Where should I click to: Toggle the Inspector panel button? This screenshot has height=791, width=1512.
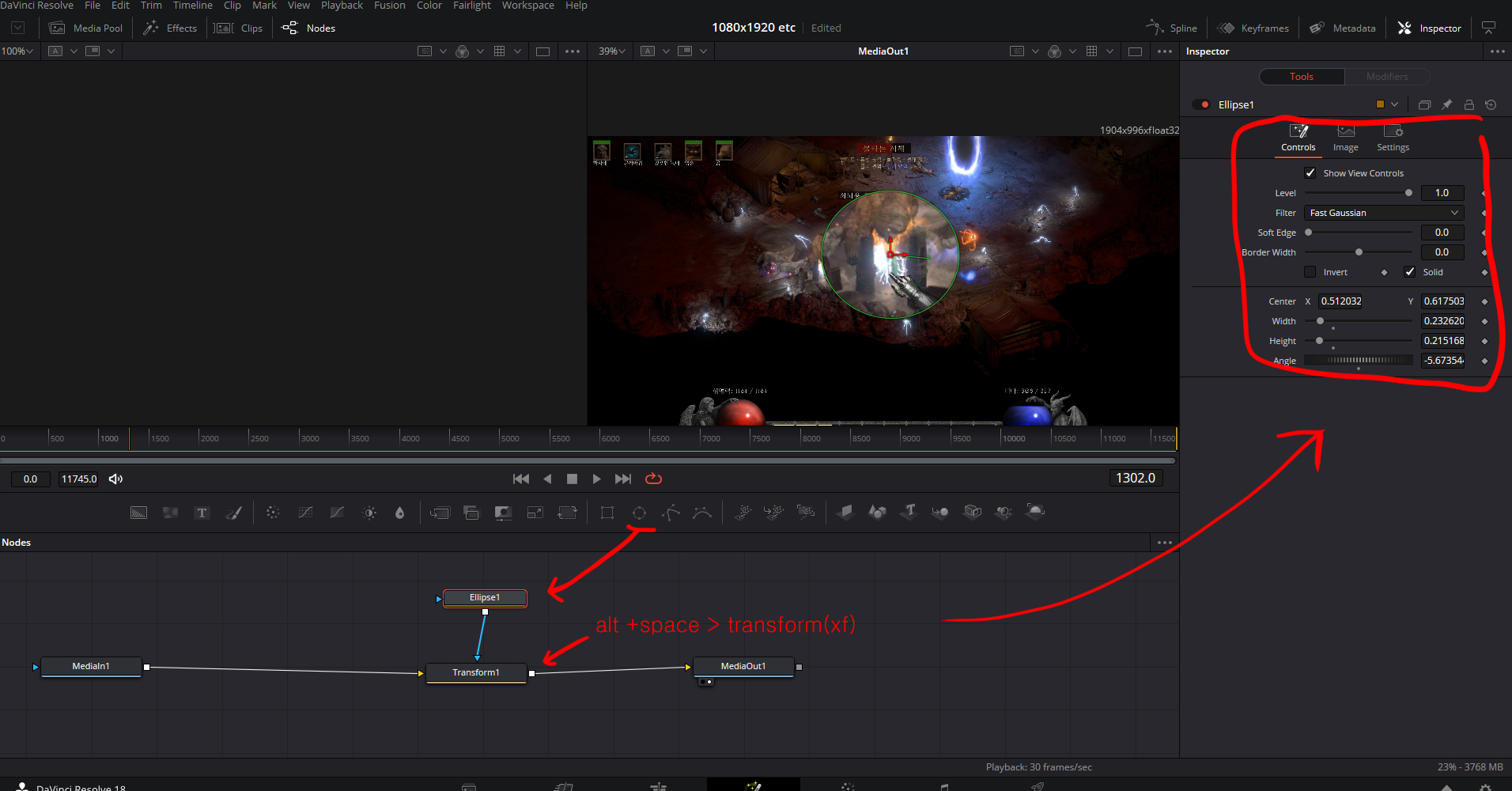pyautogui.click(x=1430, y=28)
